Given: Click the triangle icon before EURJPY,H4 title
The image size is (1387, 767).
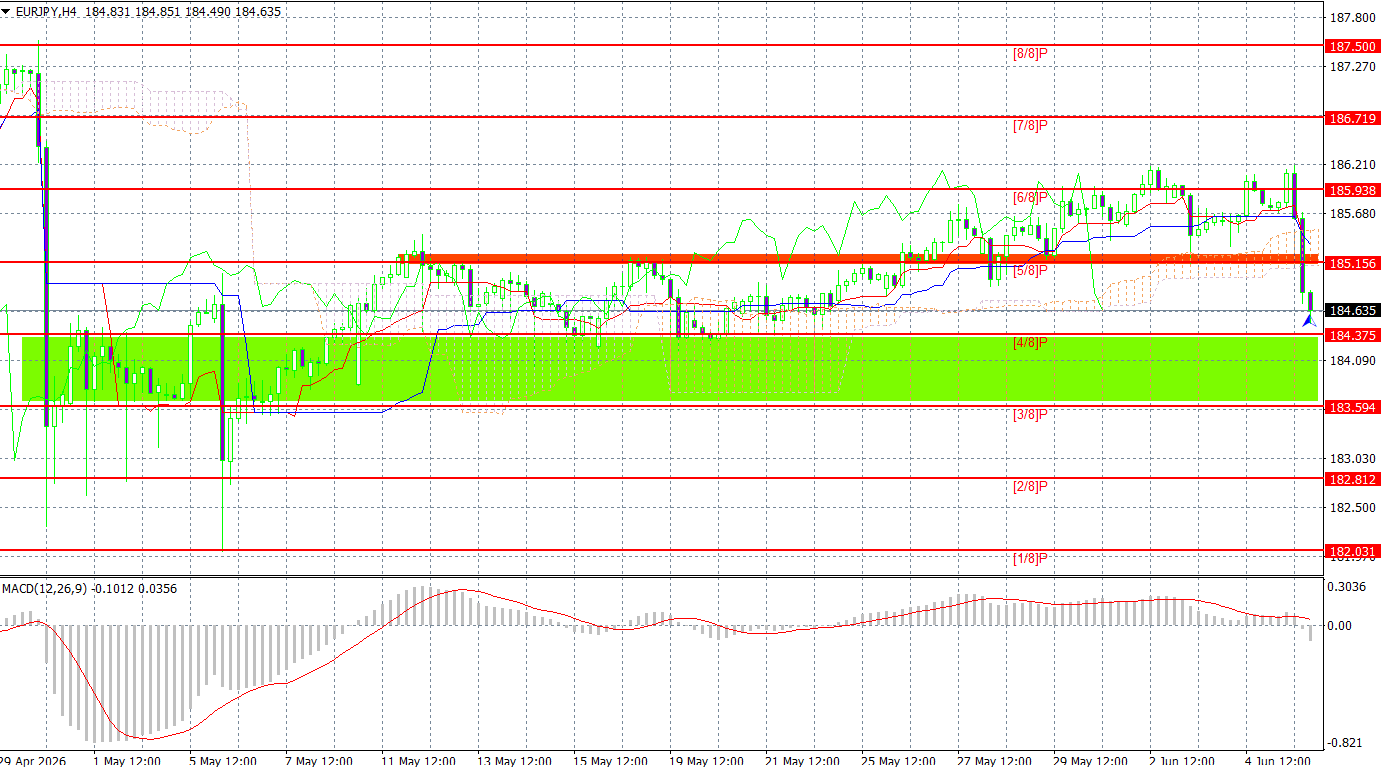Looking at the screenshot, I should pos(6,12).
